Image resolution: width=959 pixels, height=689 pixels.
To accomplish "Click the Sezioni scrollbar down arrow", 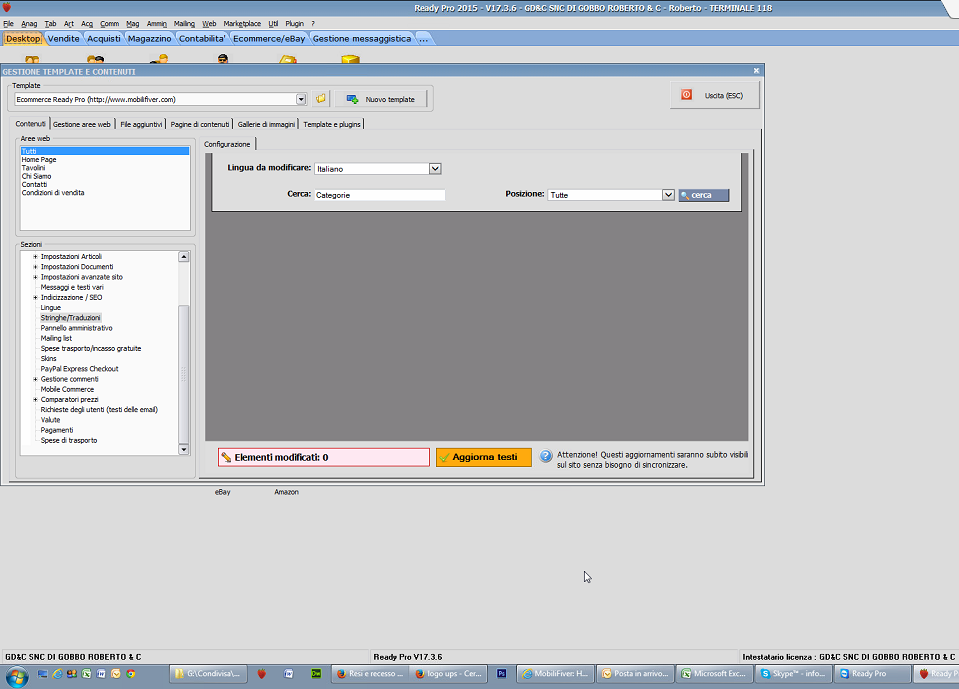I will [183, 449].
